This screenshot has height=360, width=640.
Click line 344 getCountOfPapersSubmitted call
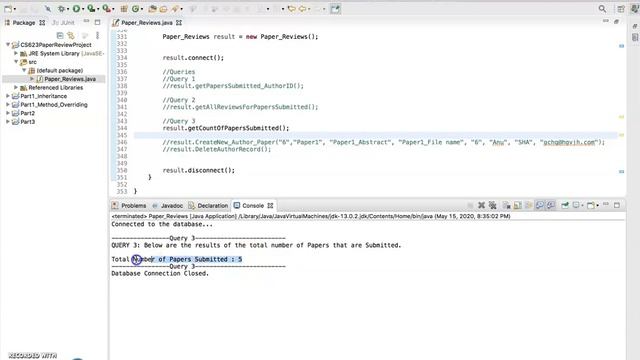point(226,128)
